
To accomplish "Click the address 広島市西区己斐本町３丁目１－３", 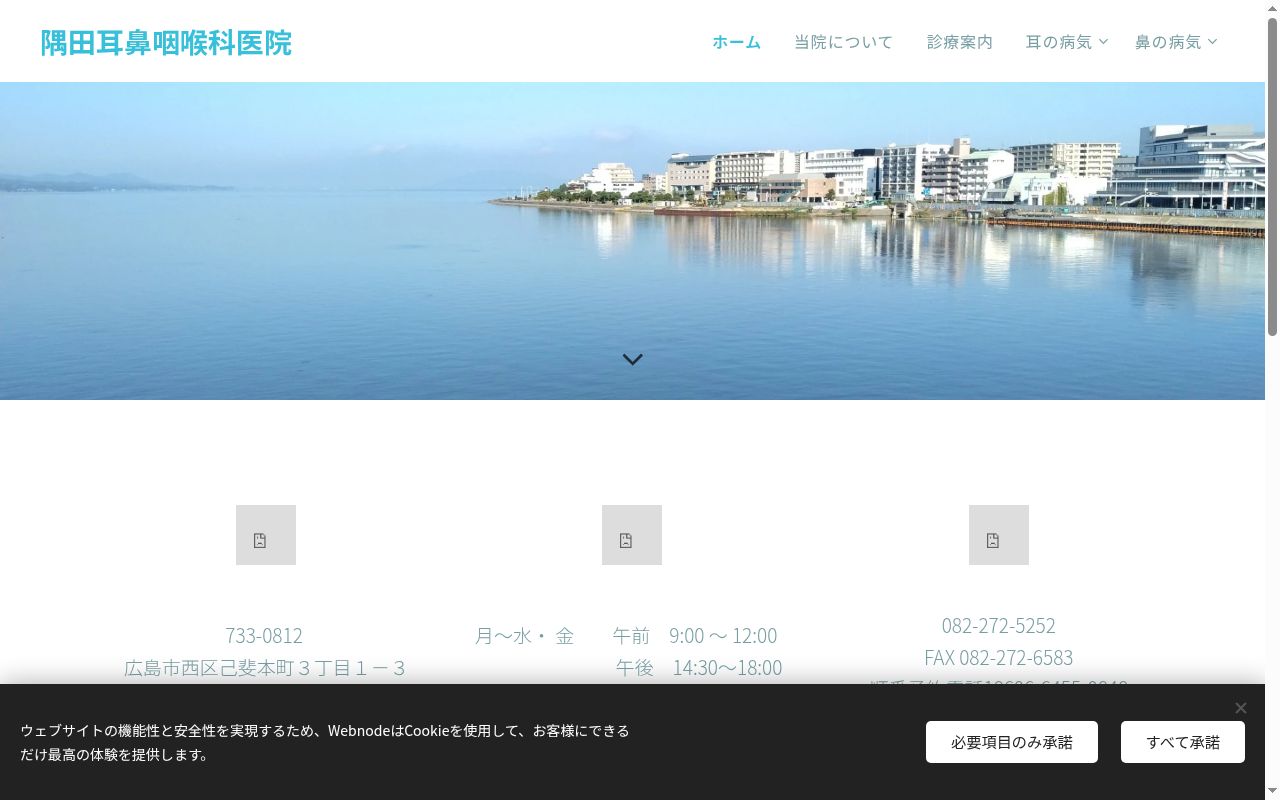I will click(264, 668).
